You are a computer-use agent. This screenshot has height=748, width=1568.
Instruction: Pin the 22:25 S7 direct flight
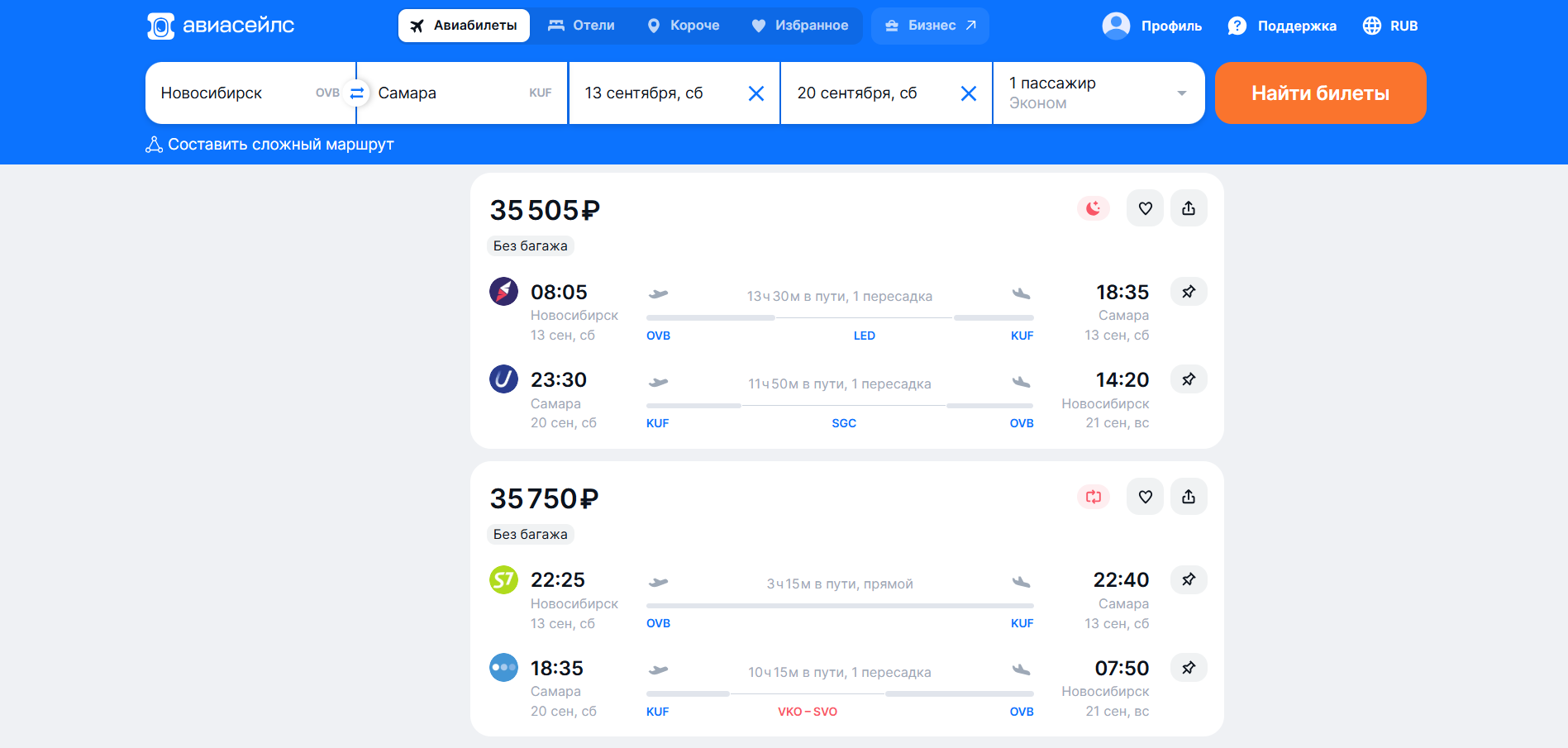coord(1189,579)
